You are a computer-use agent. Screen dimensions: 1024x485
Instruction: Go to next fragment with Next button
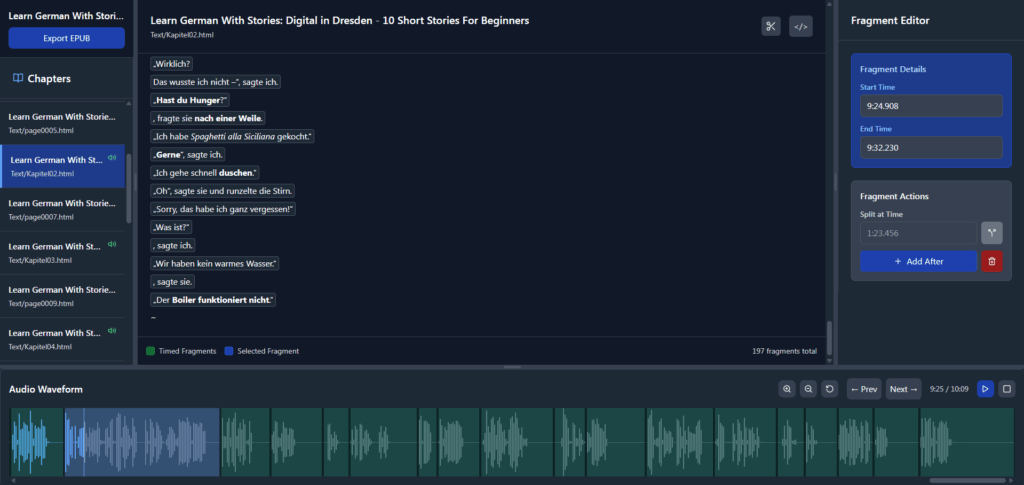coord(904,389)
